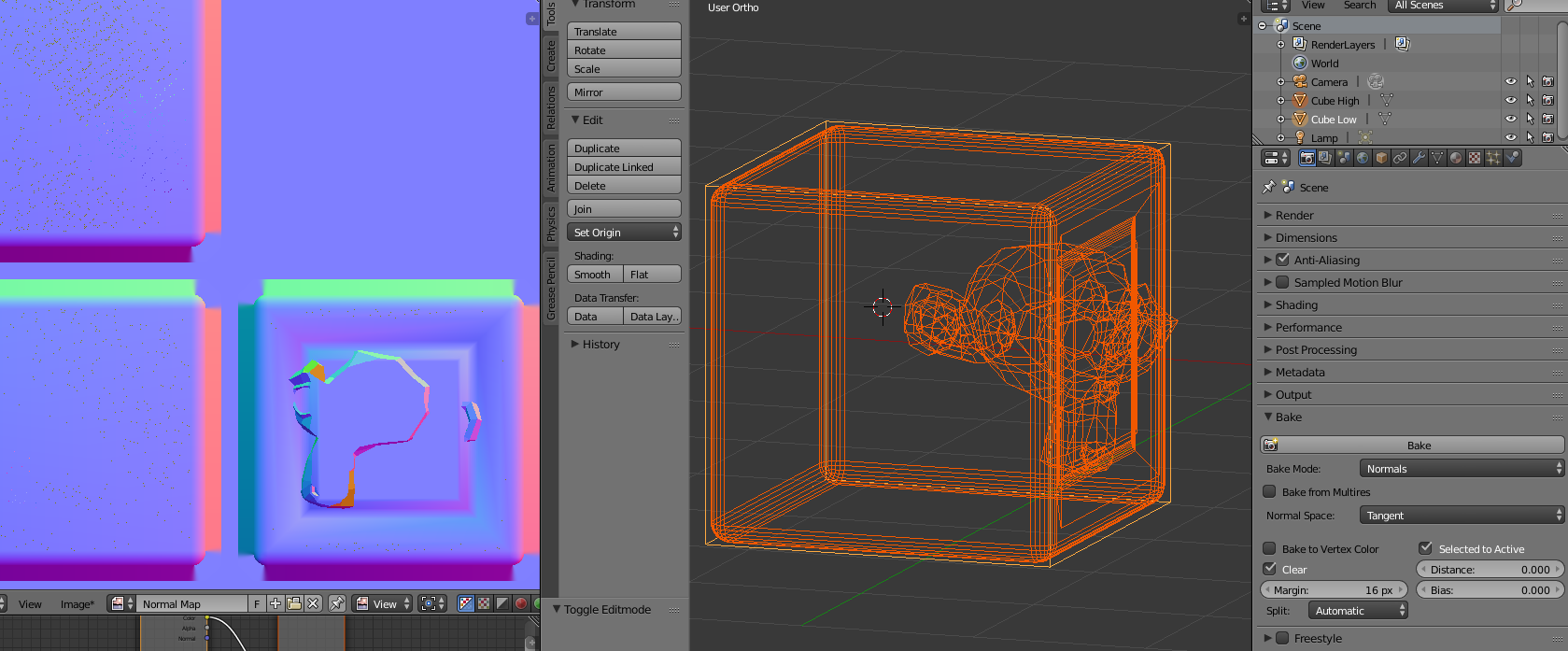Open the Material properties tab

(x=1456, y=158)
